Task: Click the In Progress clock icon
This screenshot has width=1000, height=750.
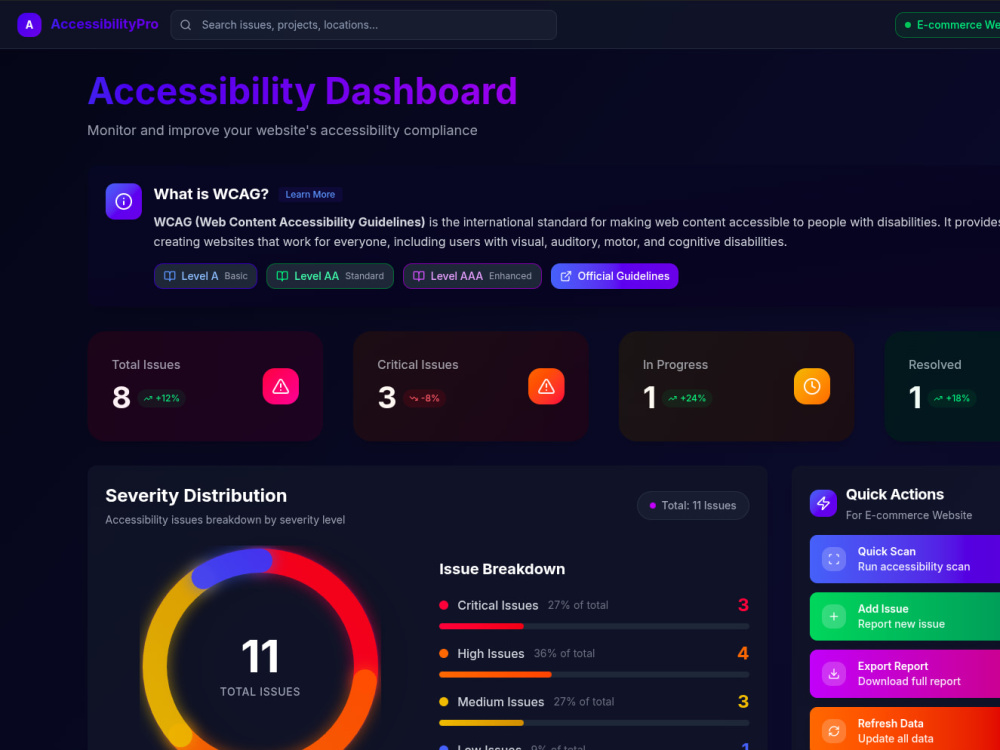Action: [812, 386]
